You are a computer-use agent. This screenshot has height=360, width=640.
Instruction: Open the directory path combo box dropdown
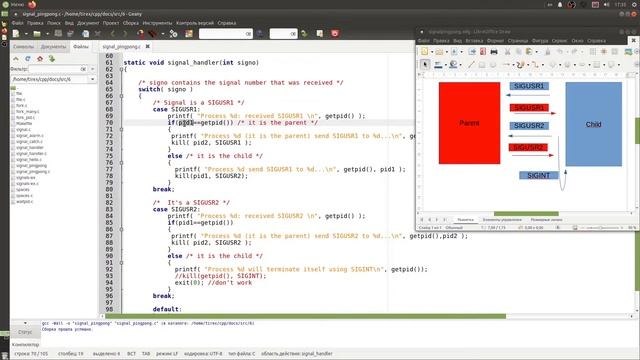point(92,79)
